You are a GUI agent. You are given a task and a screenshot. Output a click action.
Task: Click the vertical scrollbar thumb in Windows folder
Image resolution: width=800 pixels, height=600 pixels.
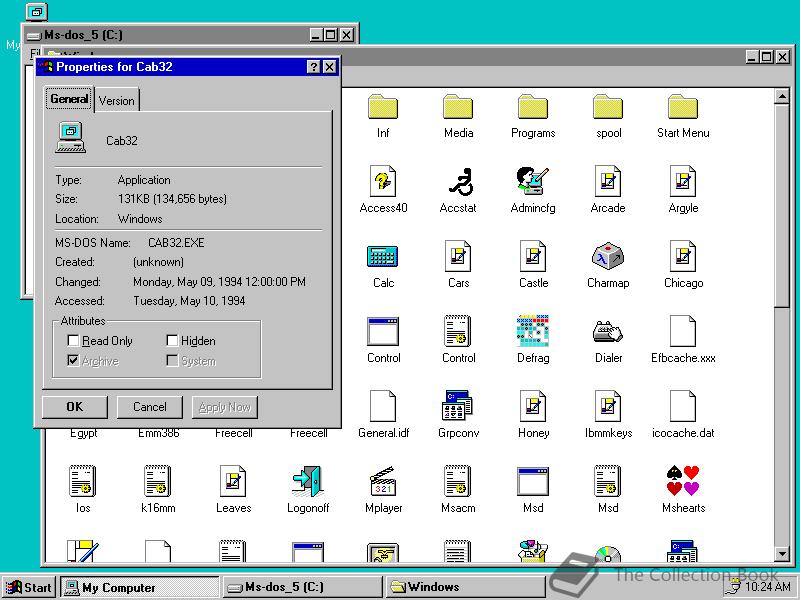coord(782,205)
